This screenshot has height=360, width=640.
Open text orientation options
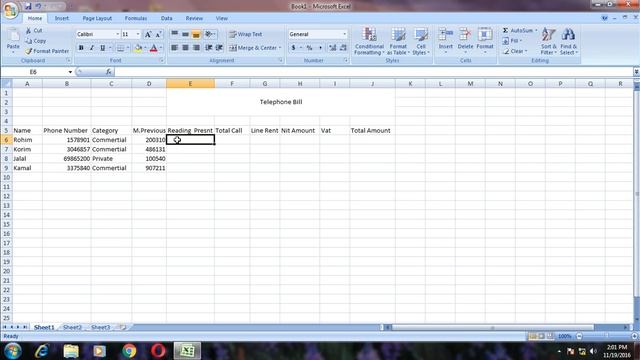click(210, 34)
